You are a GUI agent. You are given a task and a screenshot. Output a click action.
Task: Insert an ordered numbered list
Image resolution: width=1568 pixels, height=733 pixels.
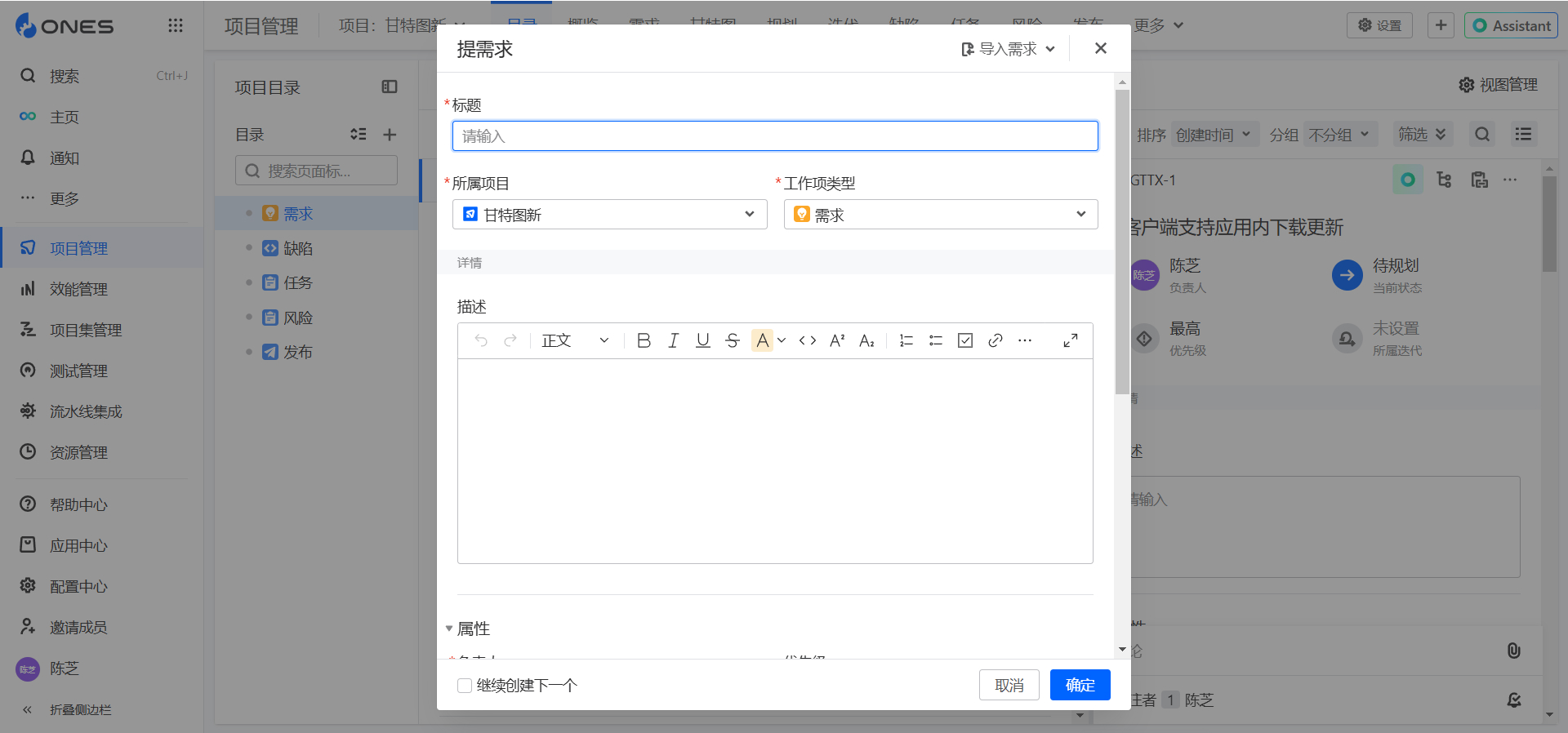click(x=906, y=340)
